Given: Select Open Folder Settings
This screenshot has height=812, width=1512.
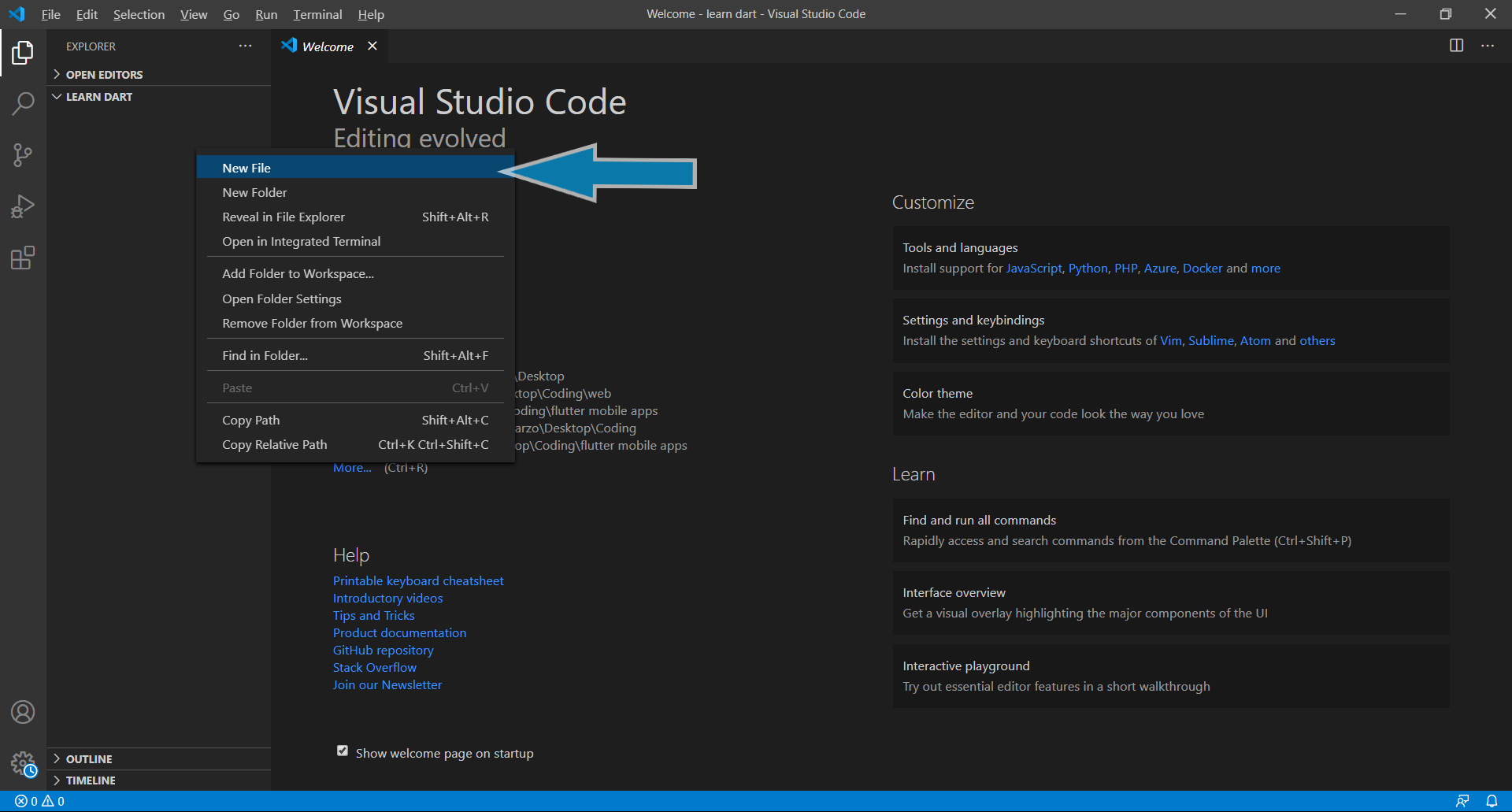Looking at the screenshot, I should pyautogui.click(x=355, y=298).
